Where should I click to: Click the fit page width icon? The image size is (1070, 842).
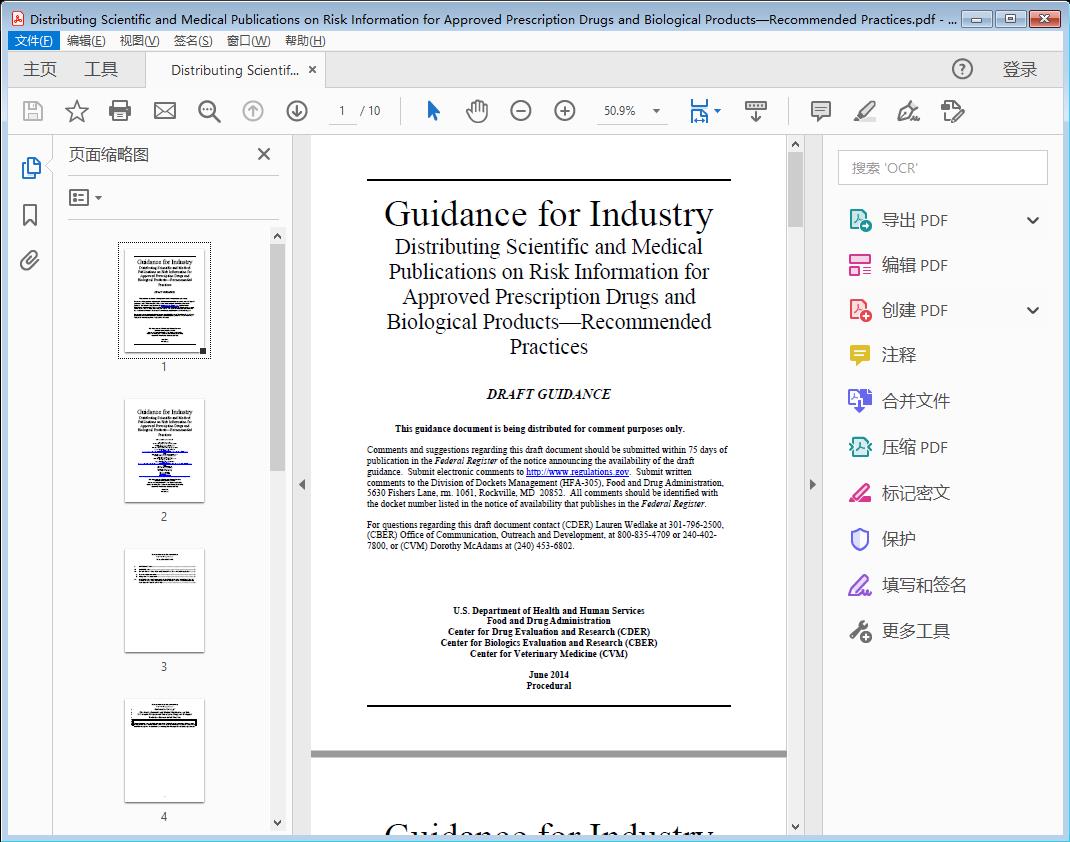(x=699, y=111)
